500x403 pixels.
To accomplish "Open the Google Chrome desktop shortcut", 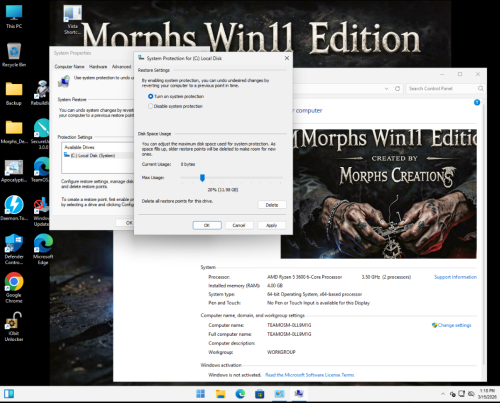I will (14, 287).
